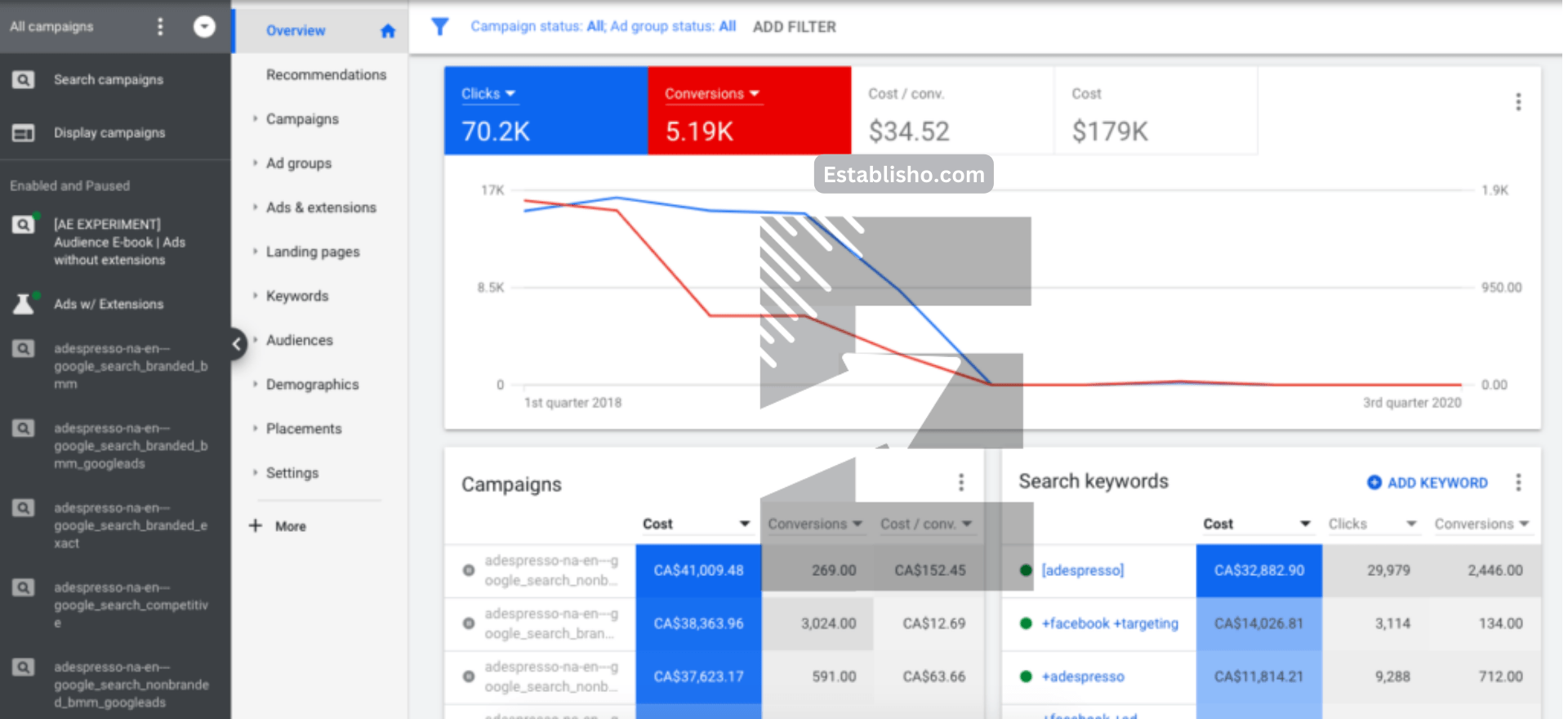Click the Search campaigns magnifier icon

pyautogui.click(x=23, y=80)
